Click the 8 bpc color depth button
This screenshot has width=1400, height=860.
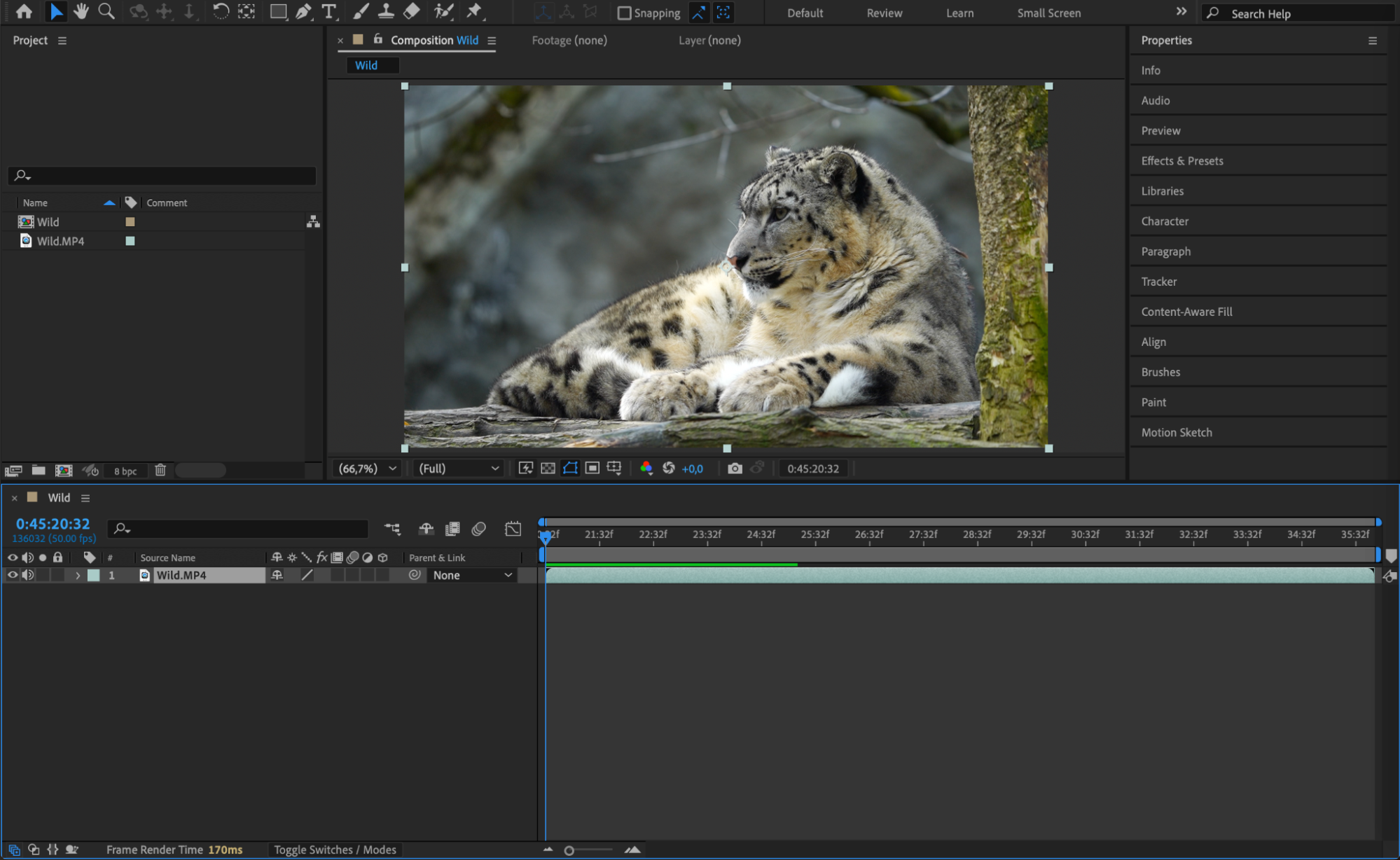click(x=125, y=471)
